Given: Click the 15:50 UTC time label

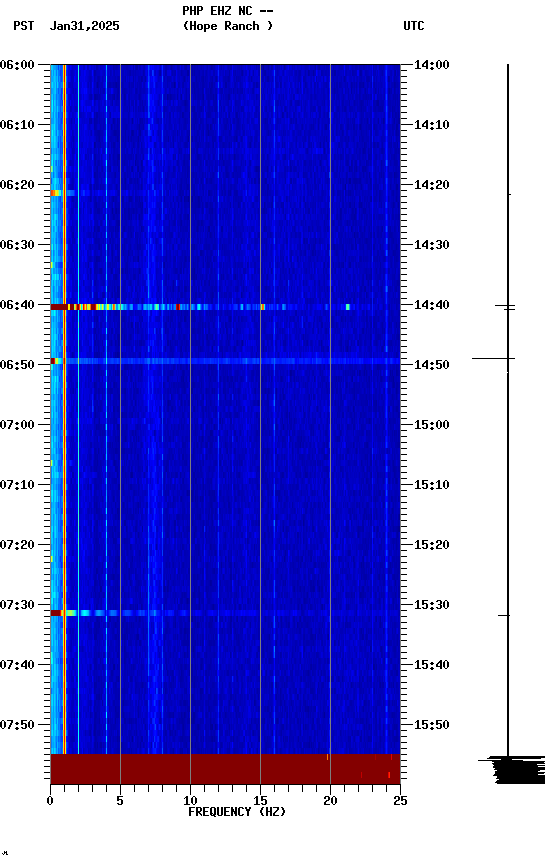Looking at the screenshot, I should tap(432, 726).
